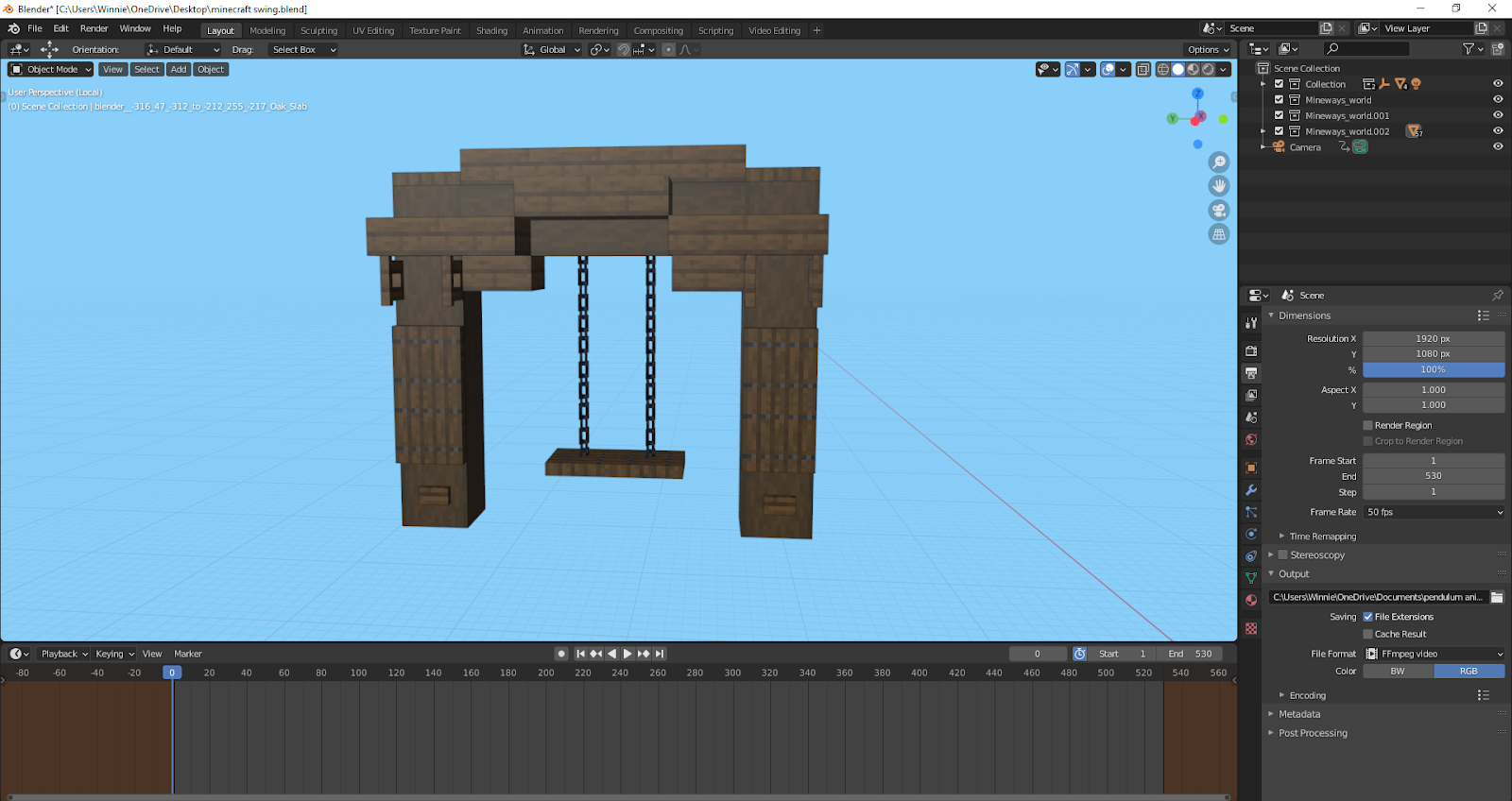Click the Z axis of the navigation gizmo

tap(1197, 94)
